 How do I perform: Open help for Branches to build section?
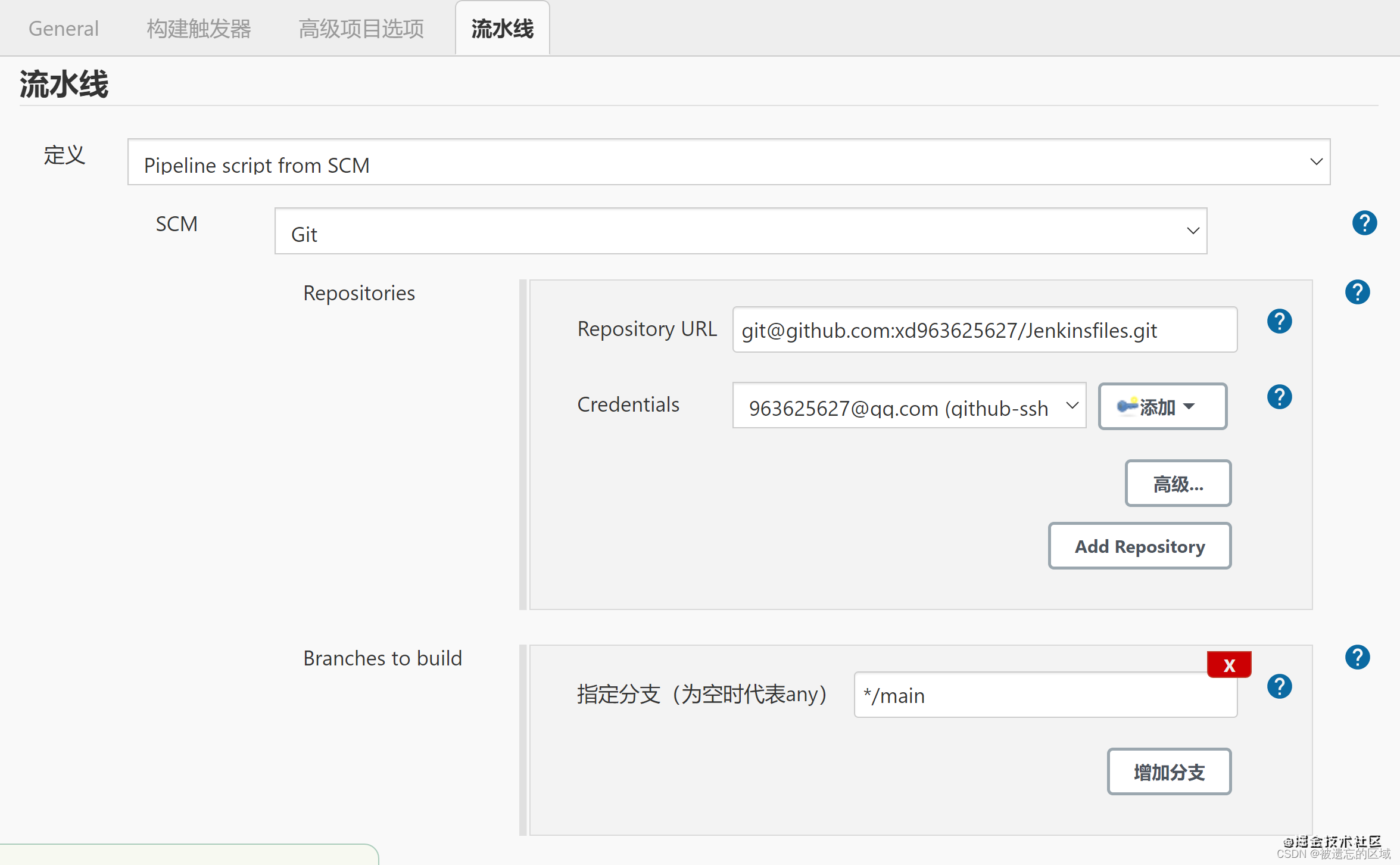point(1357,657)
